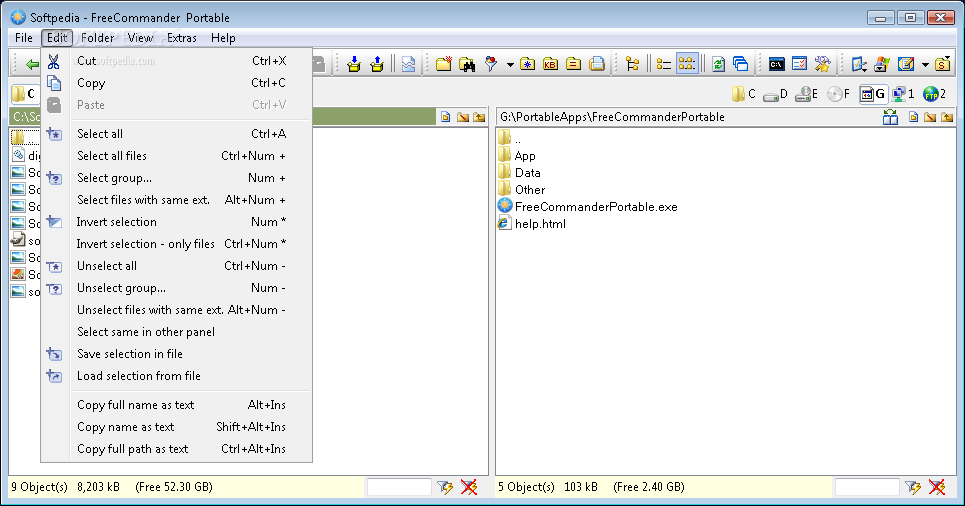Toggle the Quick view toolbar icon
Viewport: 965px width, 506px height.
pyautogui.click(x=408, y=63)
